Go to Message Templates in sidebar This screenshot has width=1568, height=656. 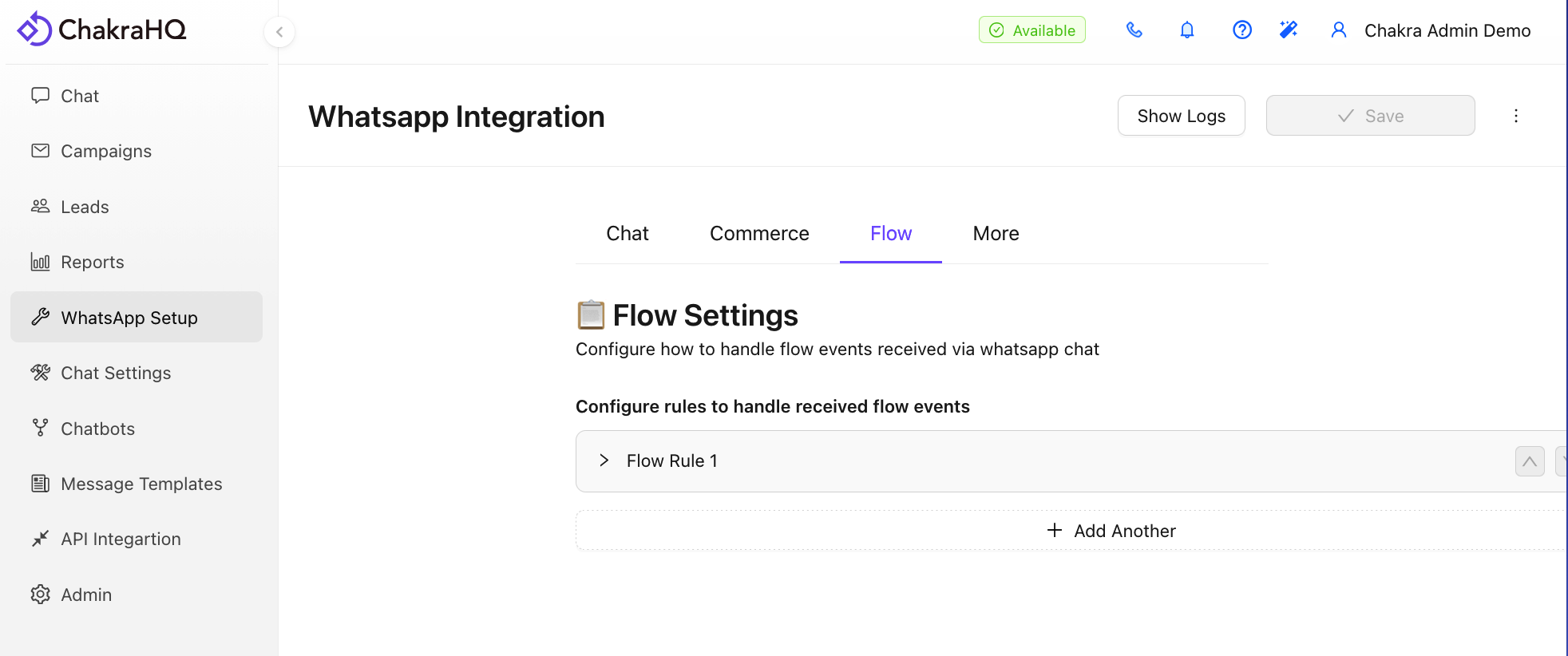(x=141, y=484)
